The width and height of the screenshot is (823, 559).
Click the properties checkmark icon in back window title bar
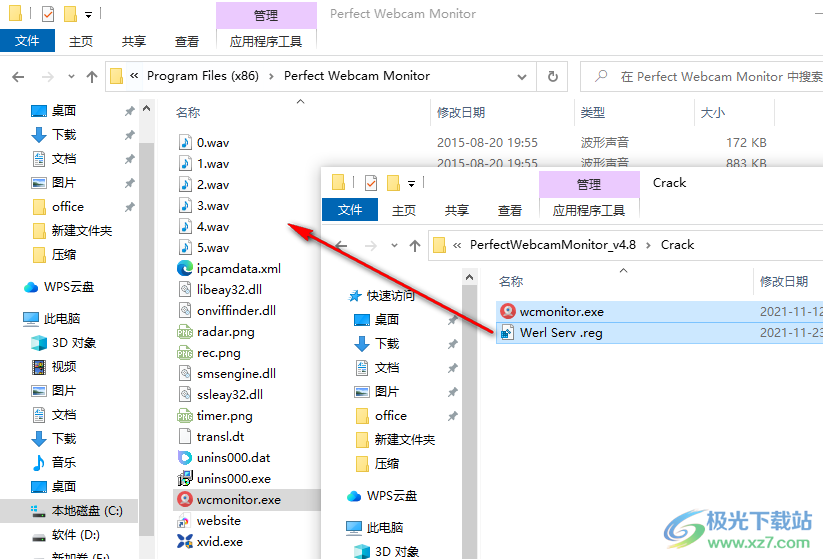click(48, 14)
